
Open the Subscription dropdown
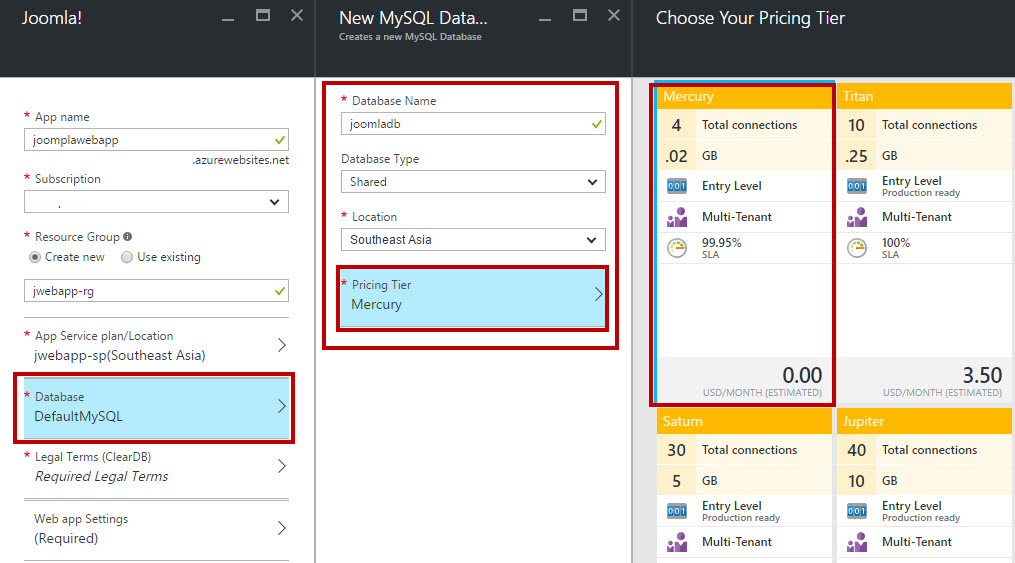tap(156, 202)
